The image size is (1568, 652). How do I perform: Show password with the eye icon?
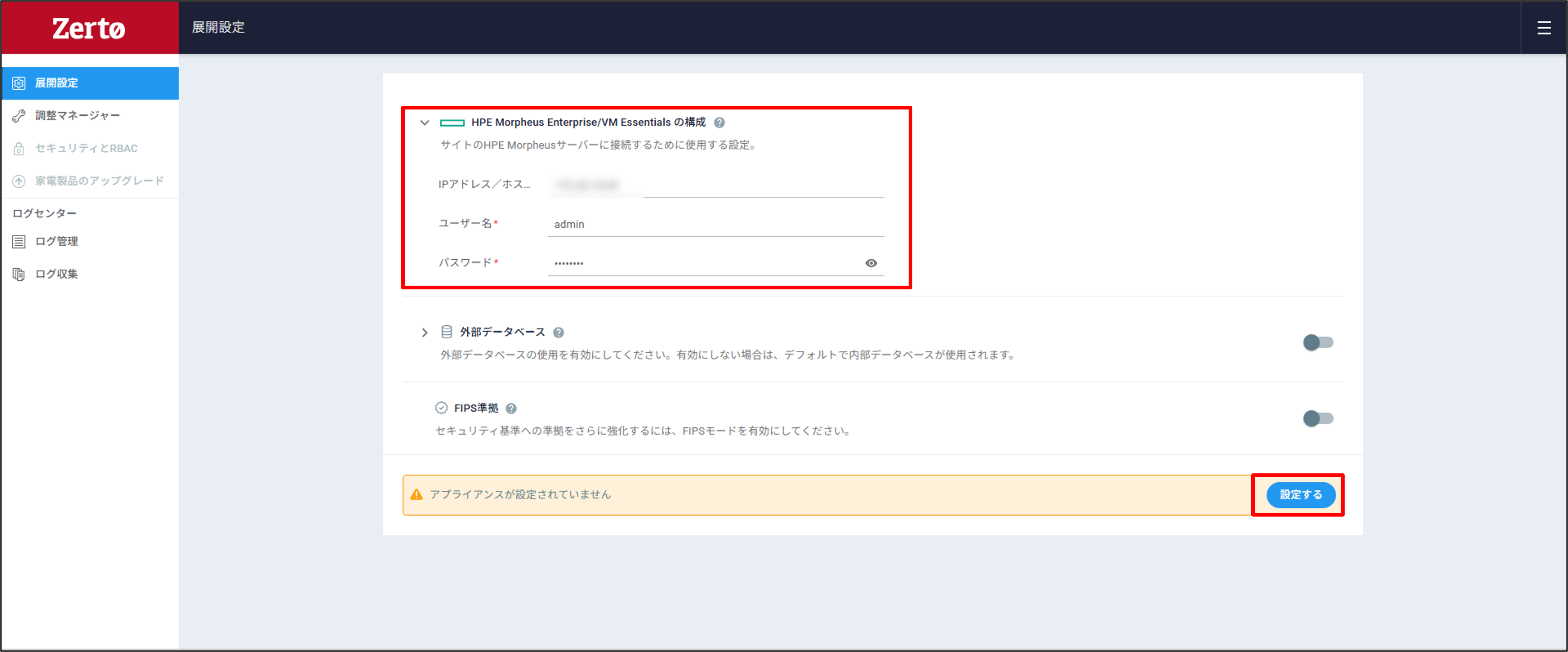coord(871,263)
